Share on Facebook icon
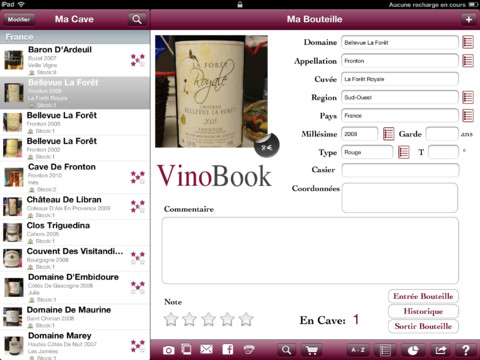Screen dimensions: 480x360 pos(228,349)
